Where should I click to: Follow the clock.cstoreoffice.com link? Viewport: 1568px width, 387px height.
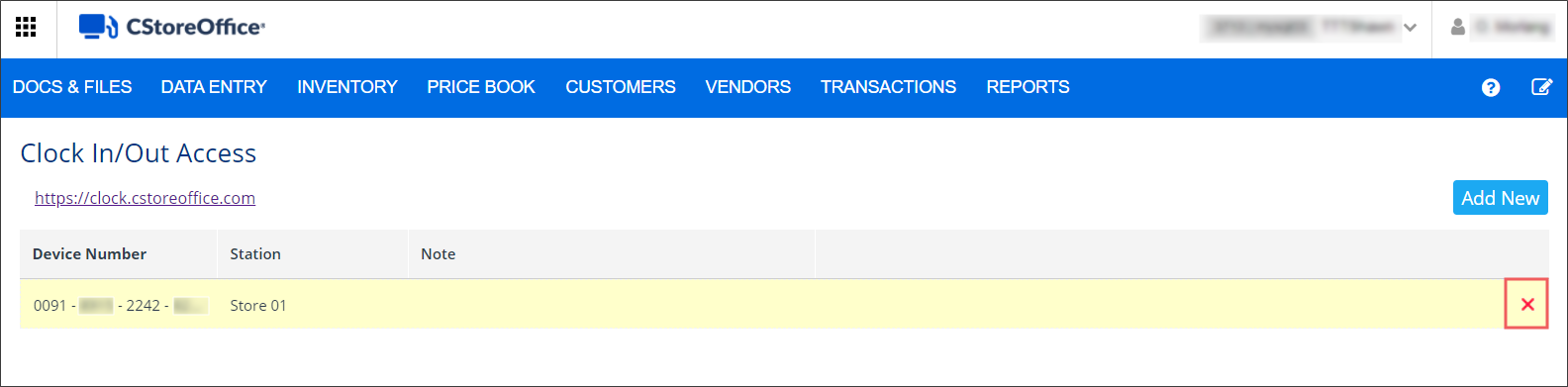coord(145,198)
